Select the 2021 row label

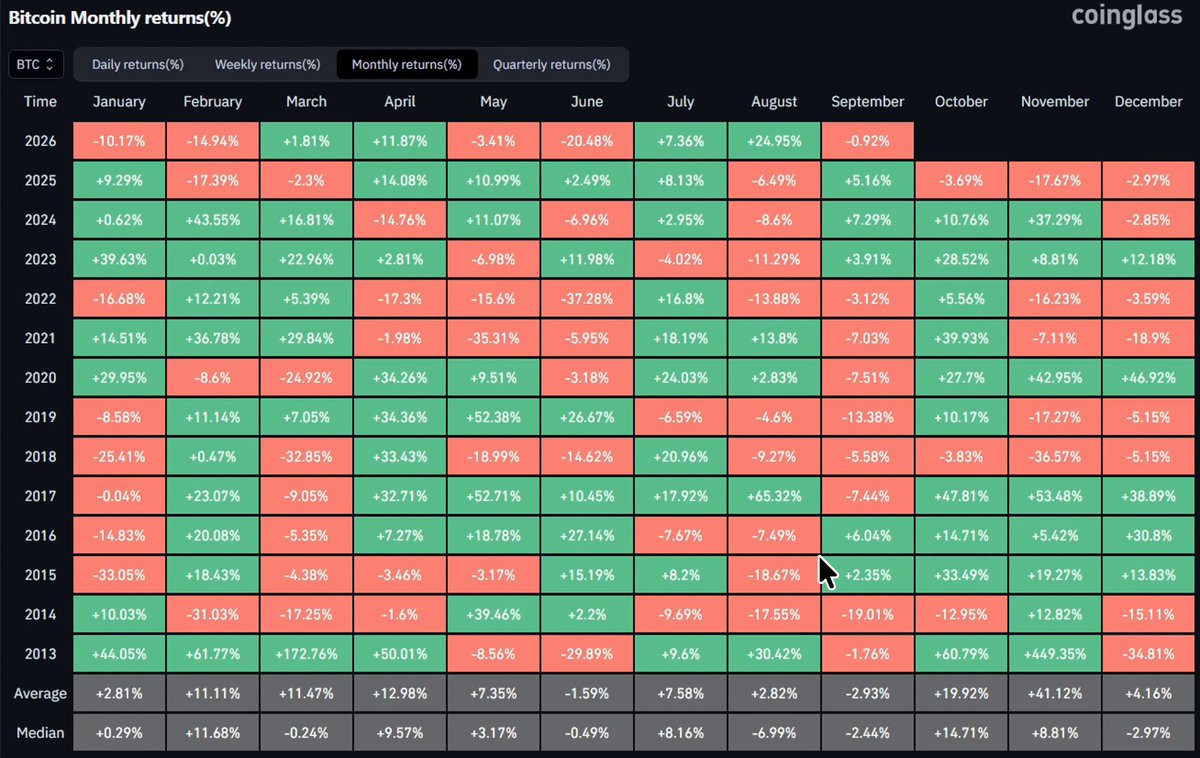tap(41, 338)
